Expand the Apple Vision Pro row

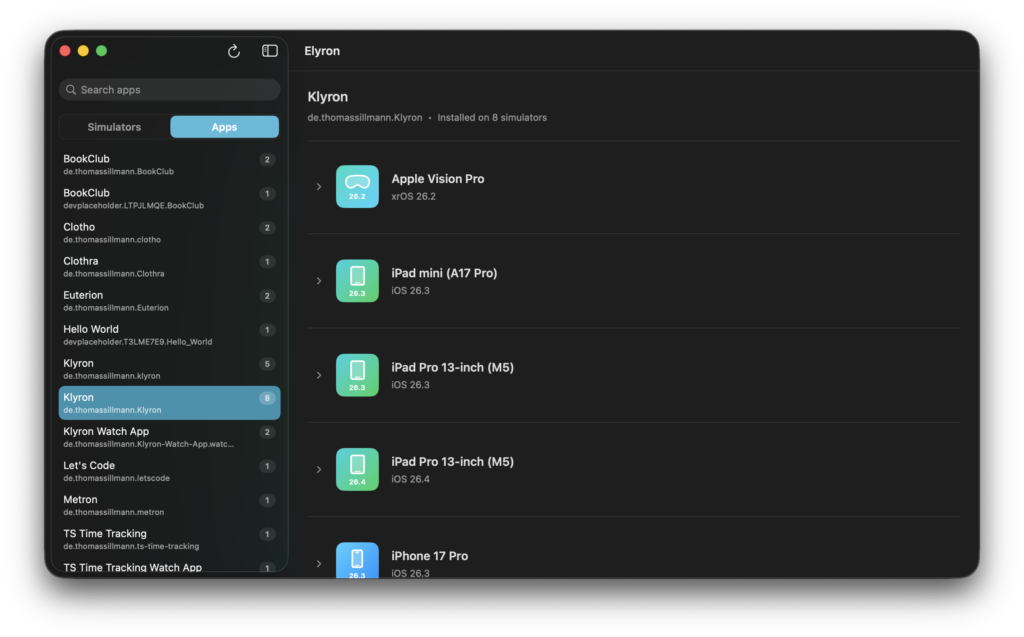pos(319,187)
